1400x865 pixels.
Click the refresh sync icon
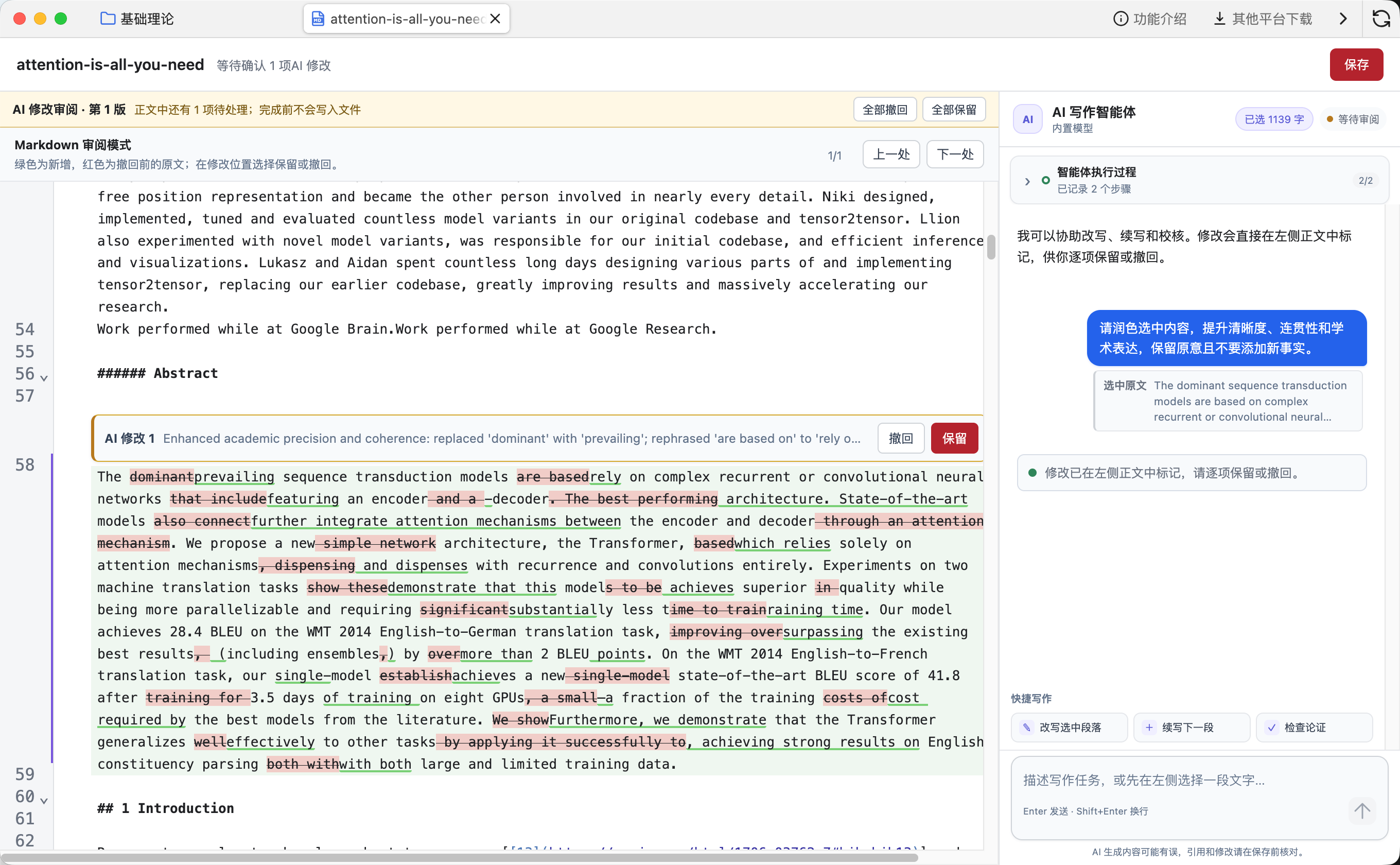tap(1381, 19)
